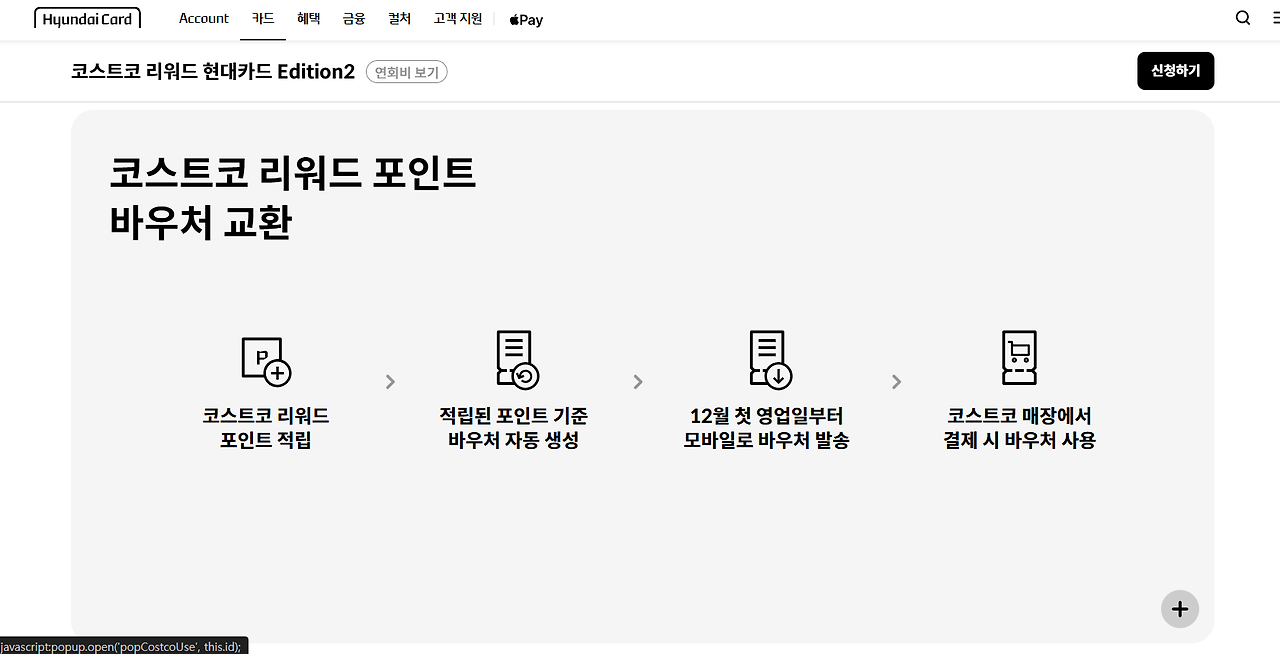This screenshot has height=654, width=1280.
Task: Open the 컬처 menu
Action: coord(400,18)
